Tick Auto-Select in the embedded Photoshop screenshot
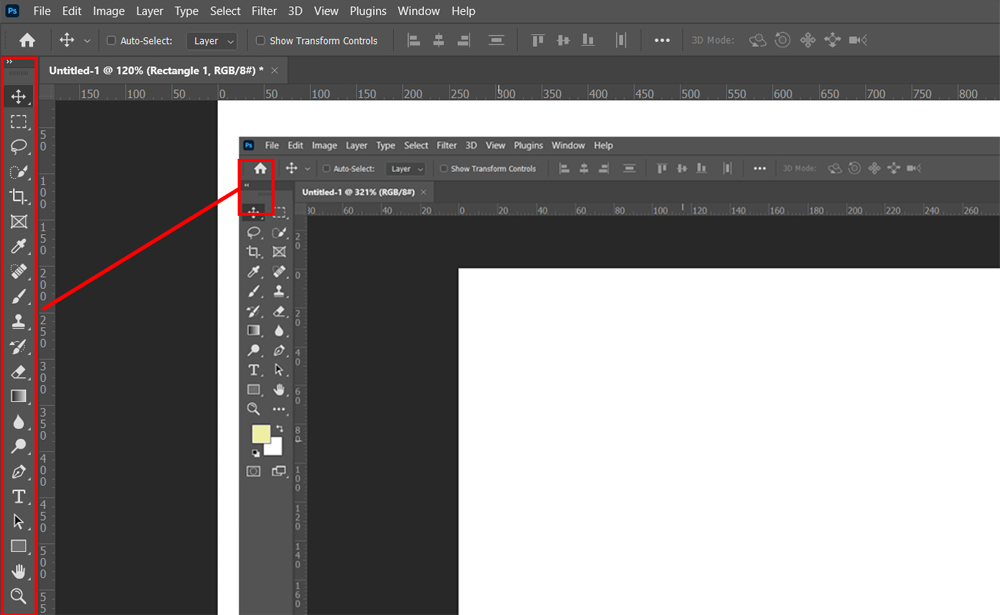The height and width of the screenshot is (615, 1000). tap(327, 168)
